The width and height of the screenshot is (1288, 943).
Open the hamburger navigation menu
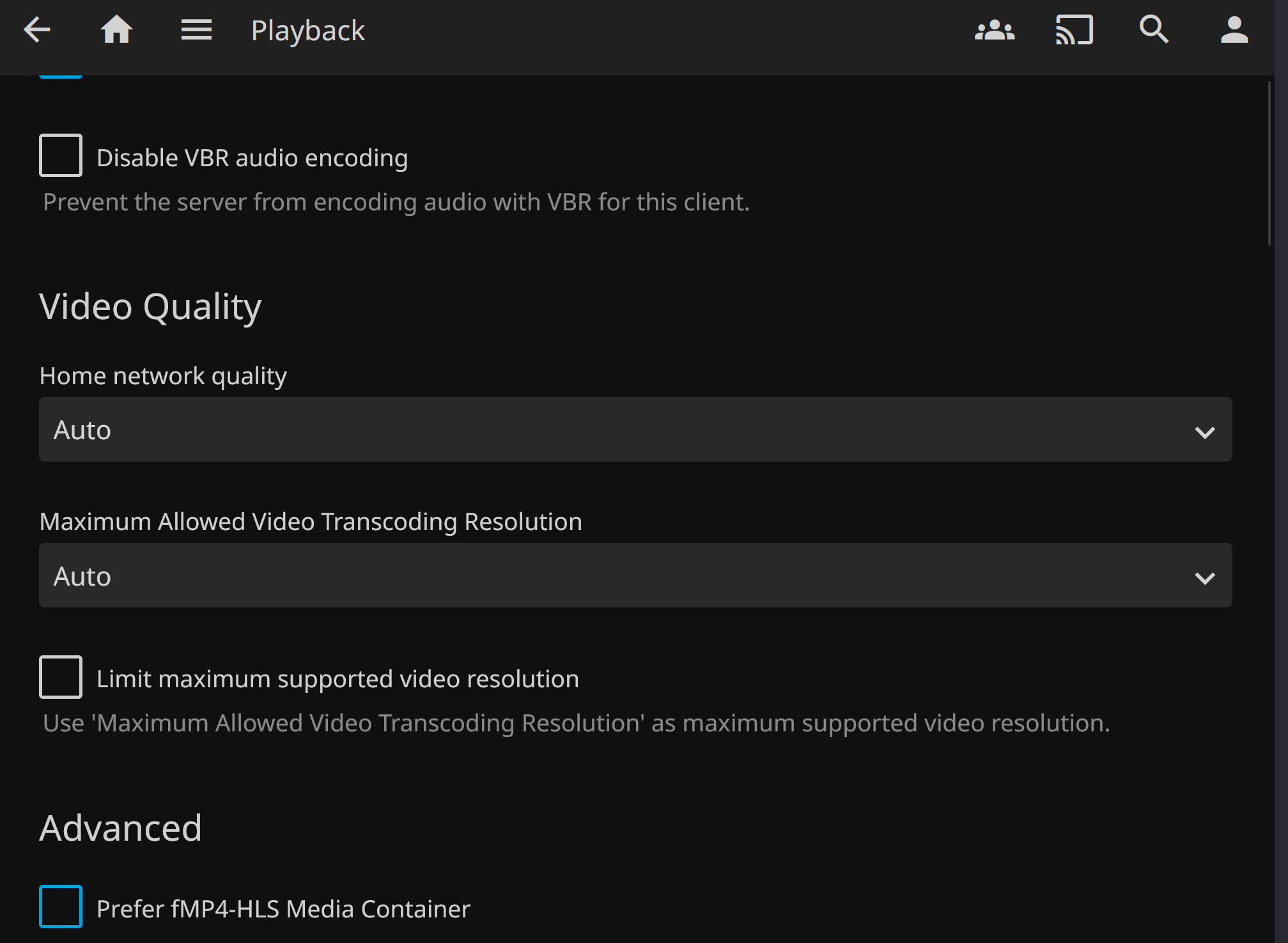[x=196, y=30]
